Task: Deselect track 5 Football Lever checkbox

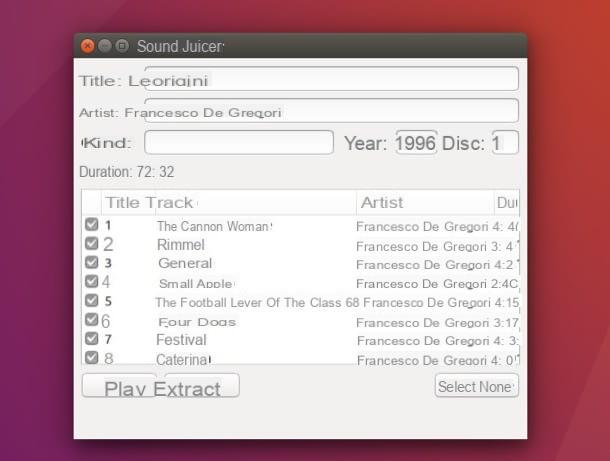Action: click(91, 300)
